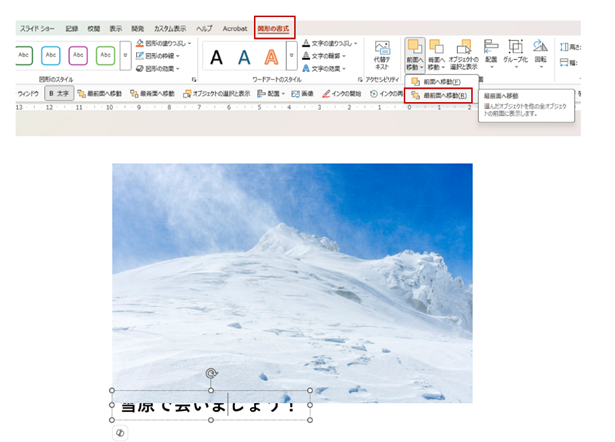Screen dimensions: 615x442
Task: Expand the shape styles gallery
Action: pyautogui.click(x=126, y=56)
